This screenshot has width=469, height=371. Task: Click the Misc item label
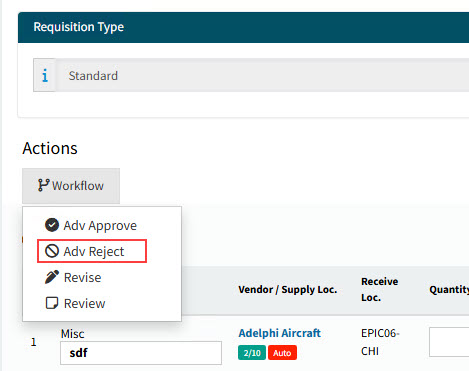[x=72, y=334]
